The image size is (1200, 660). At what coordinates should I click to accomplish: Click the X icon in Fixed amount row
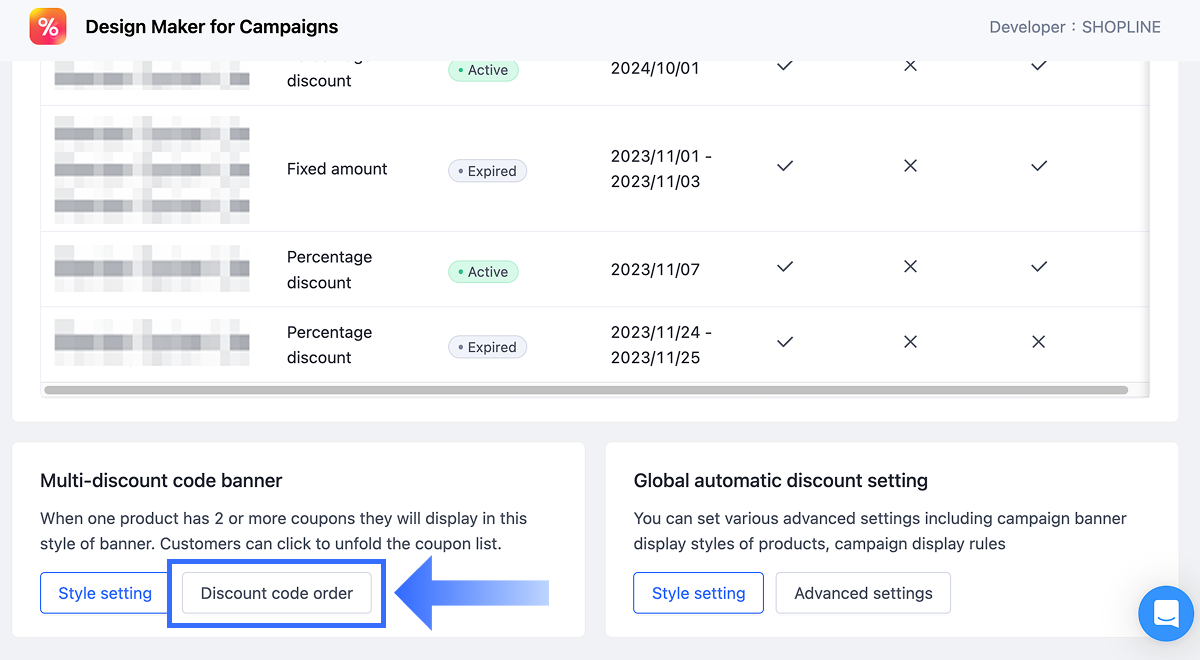pos(910,166)
